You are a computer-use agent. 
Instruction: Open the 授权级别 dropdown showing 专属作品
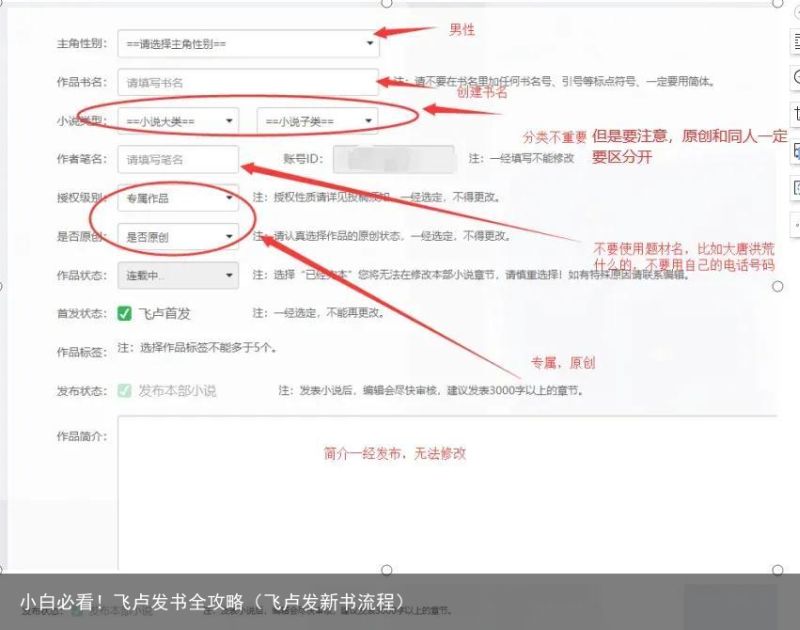(178, 198)
